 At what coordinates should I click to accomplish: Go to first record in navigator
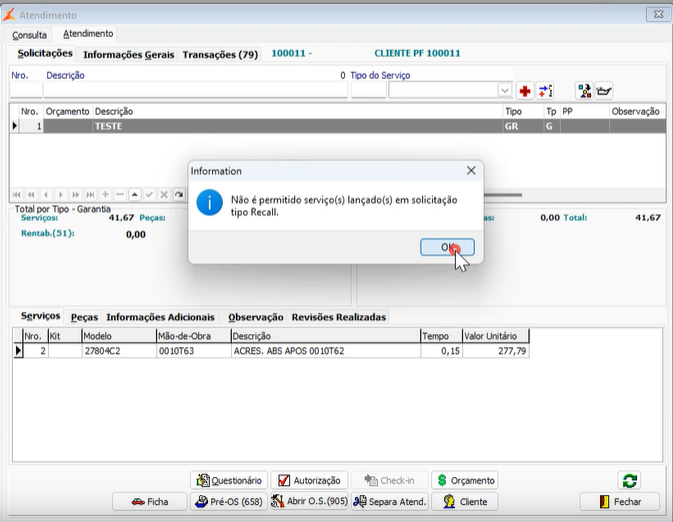point(16,195)
